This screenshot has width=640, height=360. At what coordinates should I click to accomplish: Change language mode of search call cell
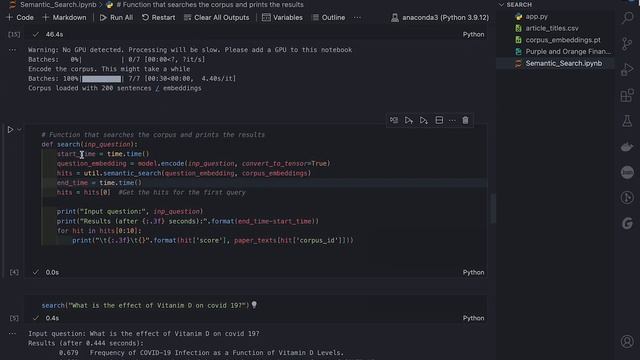(x=473, y=318)
